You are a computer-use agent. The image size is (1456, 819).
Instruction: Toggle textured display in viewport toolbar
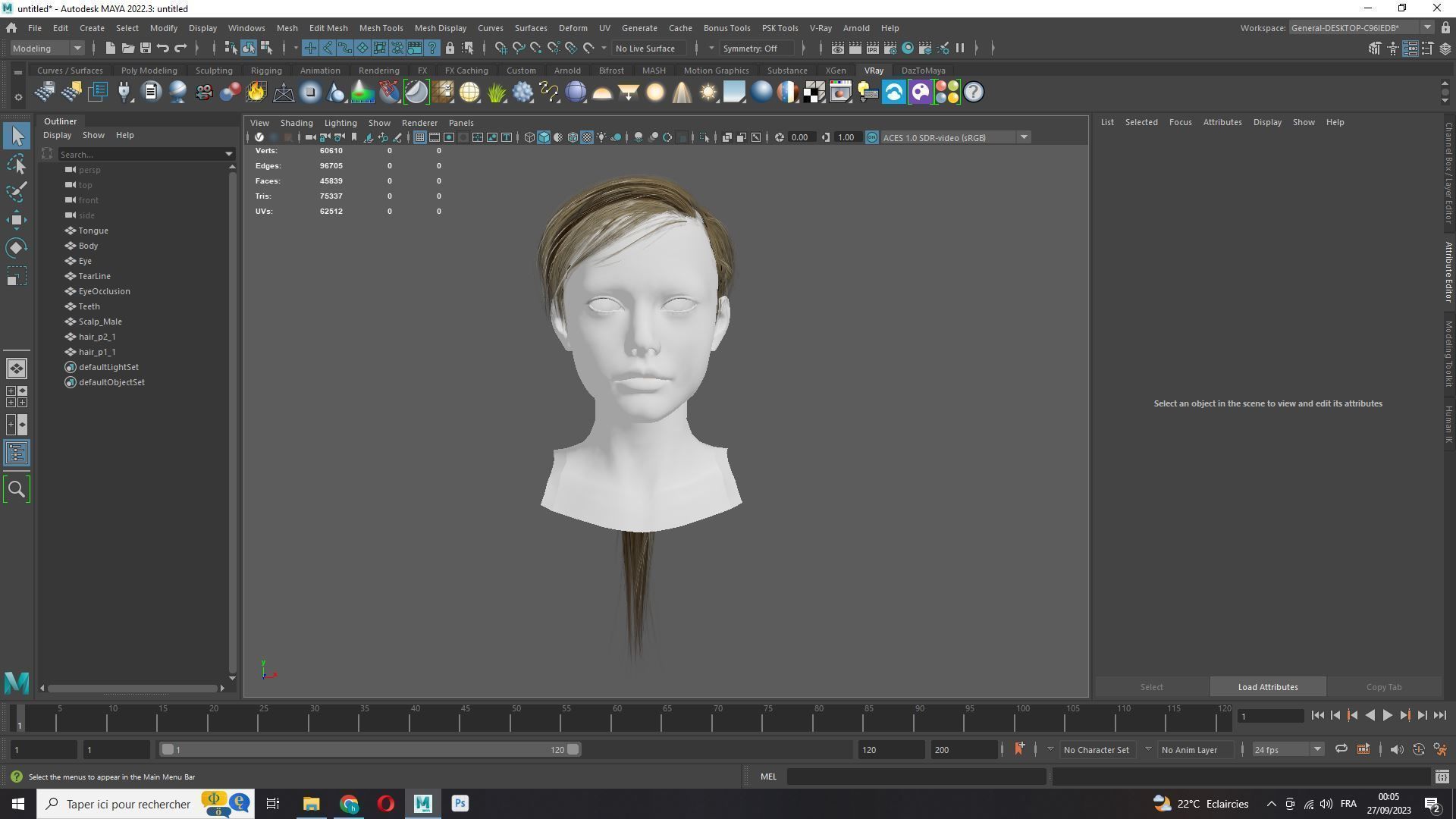pos(587,137)
